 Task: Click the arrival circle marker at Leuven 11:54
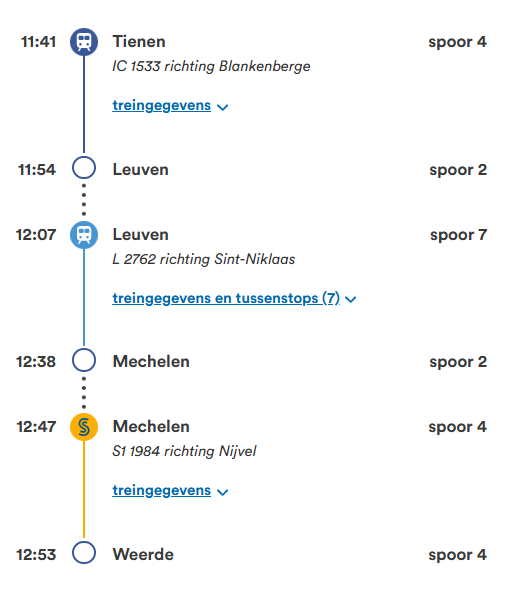[84, 168]
